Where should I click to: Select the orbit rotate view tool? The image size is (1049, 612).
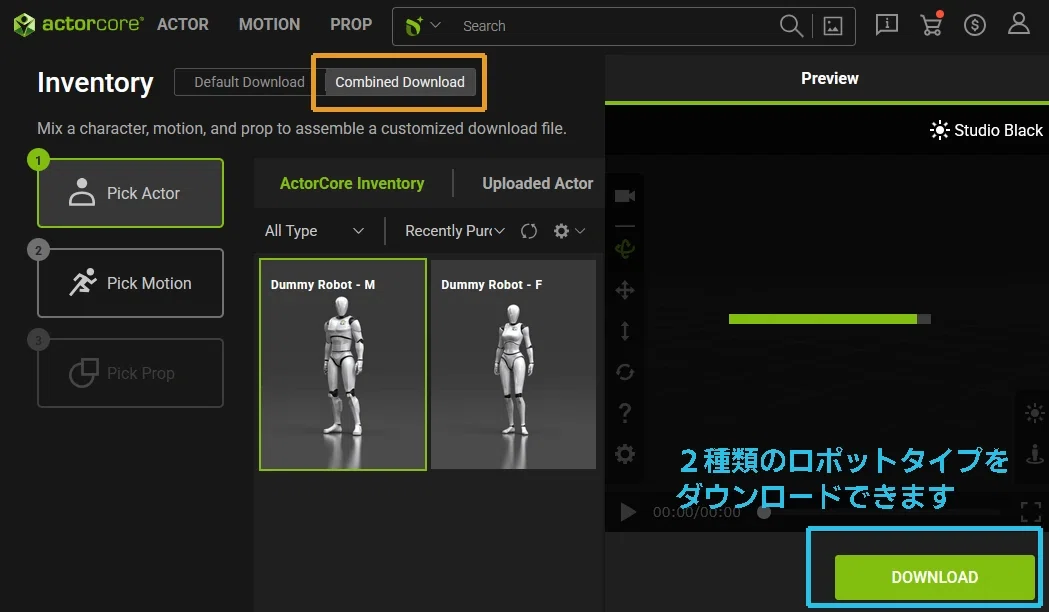coord(625,249)
